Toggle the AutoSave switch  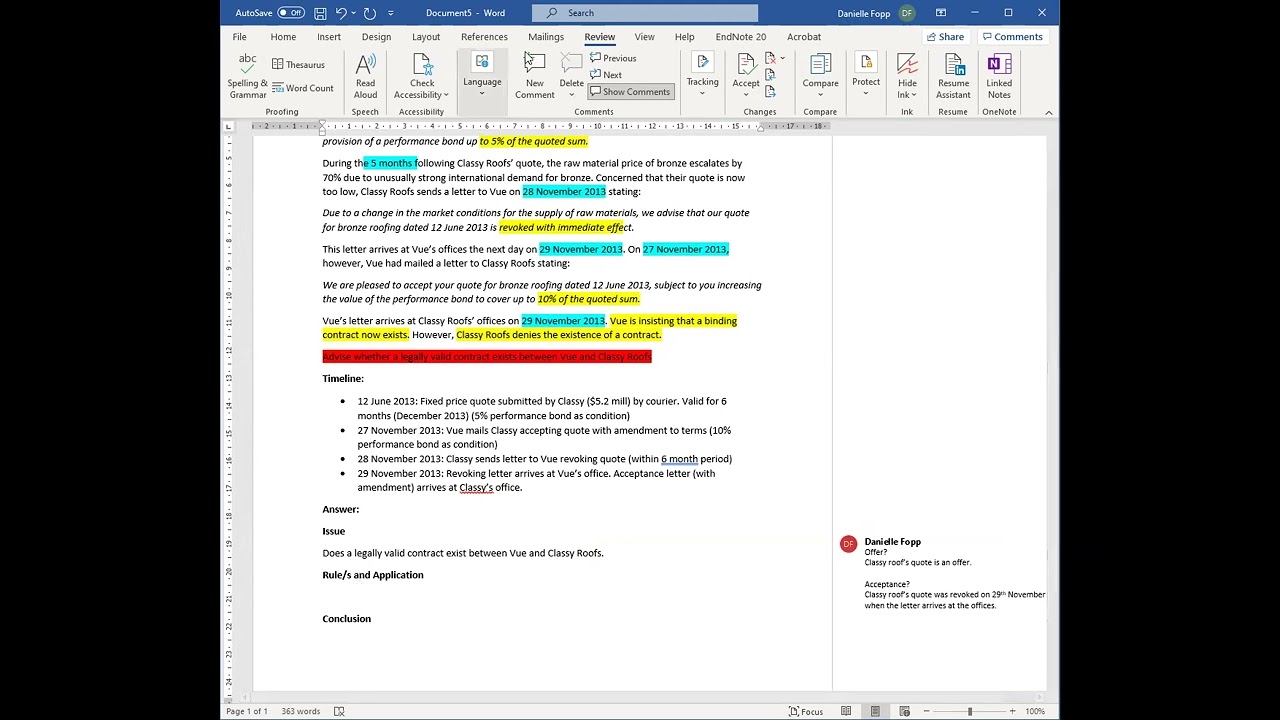tap(291, 13)
